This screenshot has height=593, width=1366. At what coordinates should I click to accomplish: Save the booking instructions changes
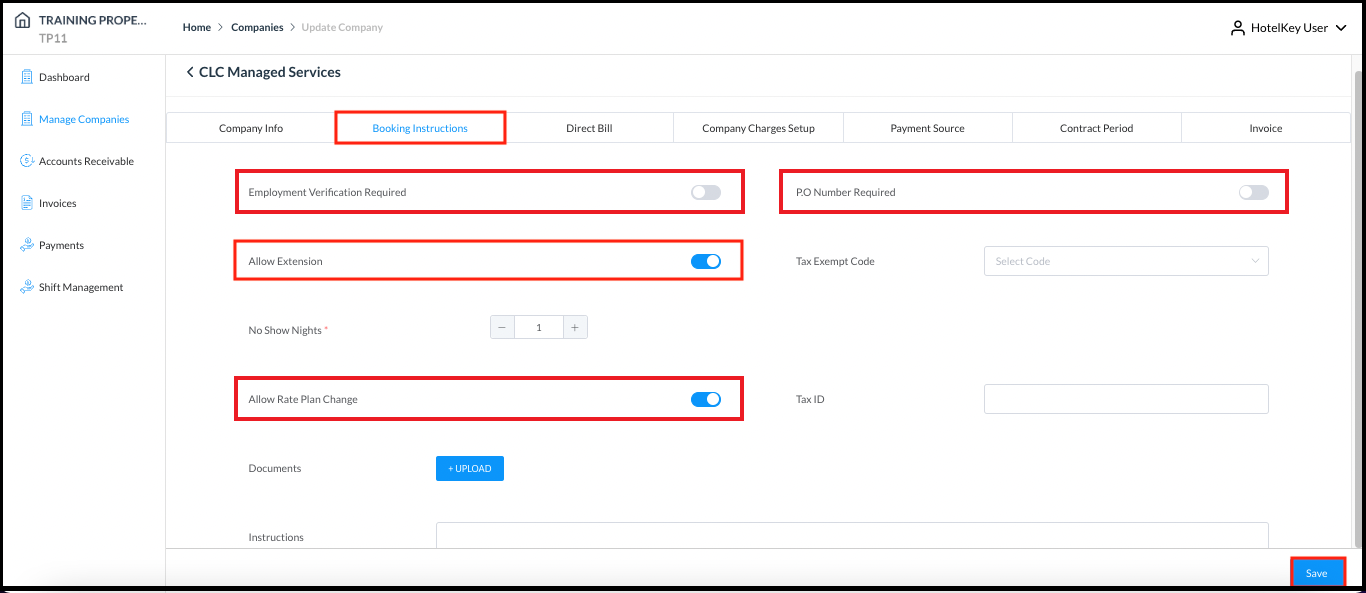click(x=1317, y=572)
